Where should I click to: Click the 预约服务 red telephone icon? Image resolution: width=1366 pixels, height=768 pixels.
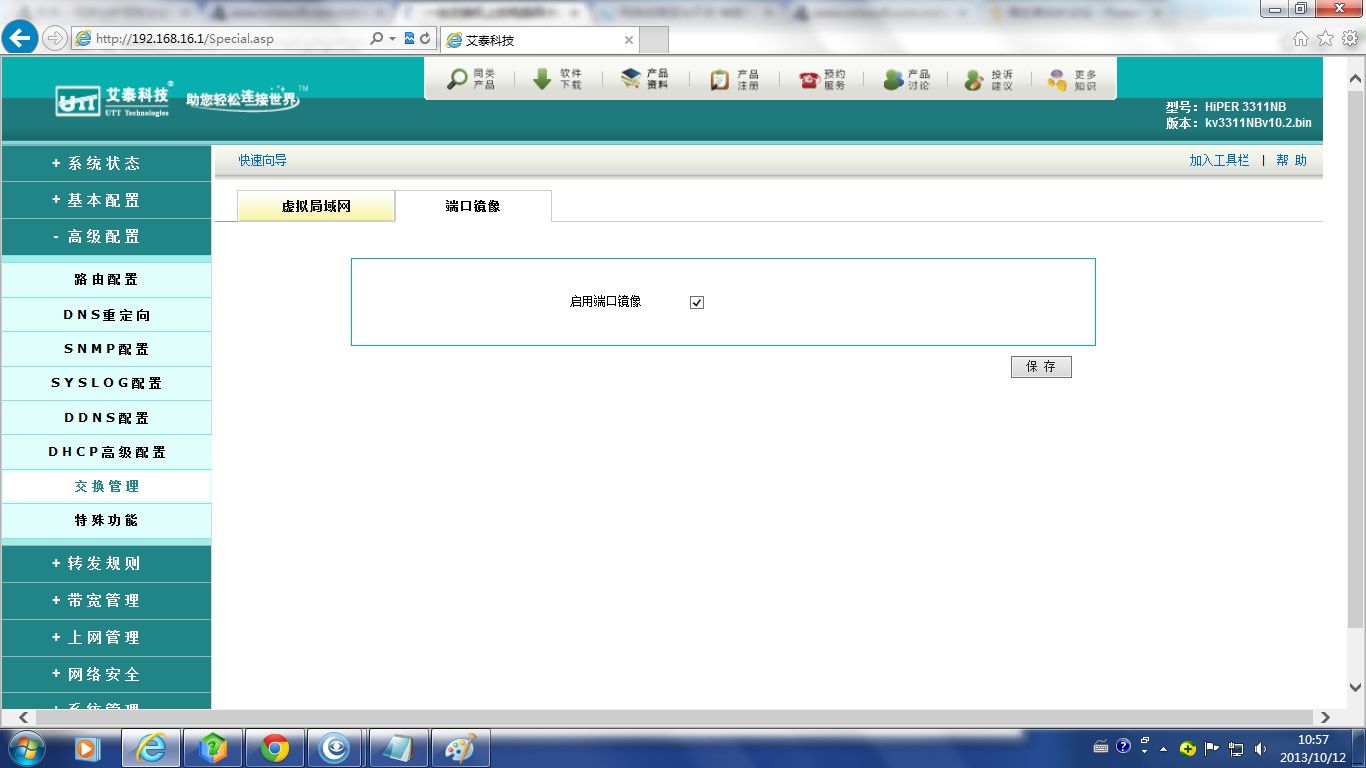pos(809,80)
